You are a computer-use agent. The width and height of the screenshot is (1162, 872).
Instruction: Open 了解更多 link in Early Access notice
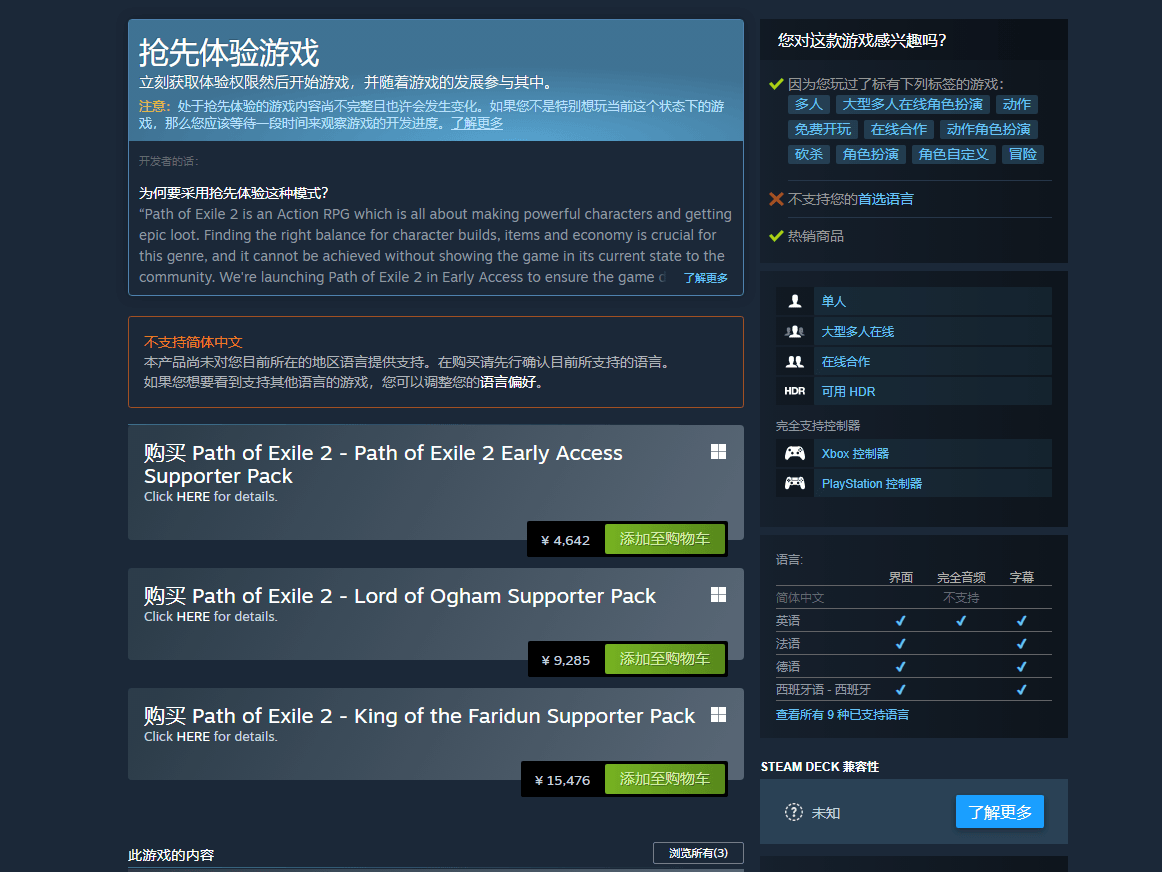[477, 123]
